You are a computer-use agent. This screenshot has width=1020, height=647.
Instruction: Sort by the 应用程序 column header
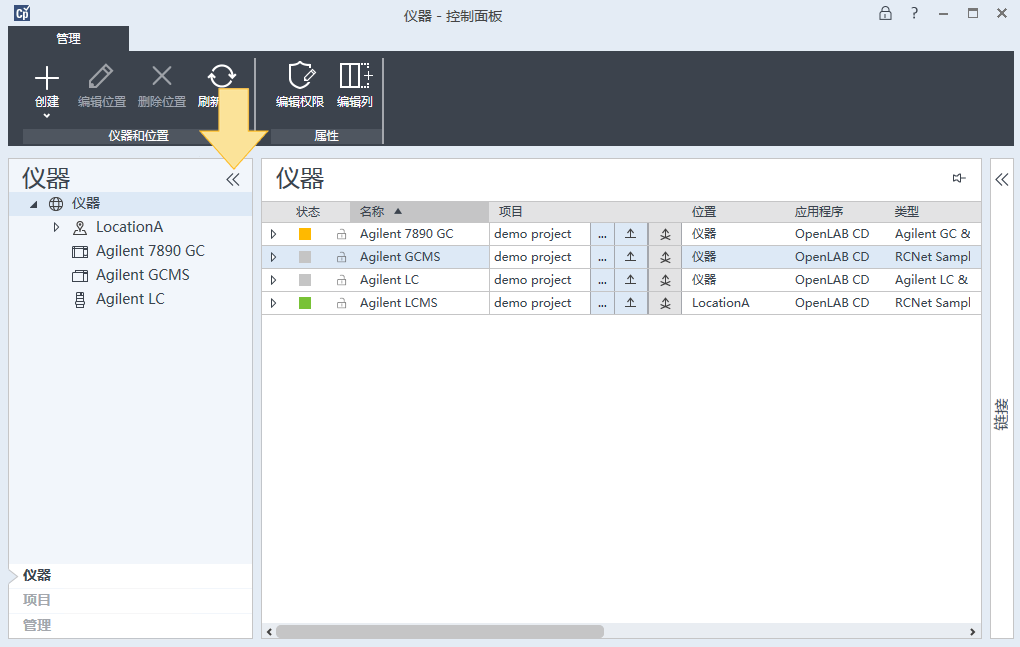point(819,212)
